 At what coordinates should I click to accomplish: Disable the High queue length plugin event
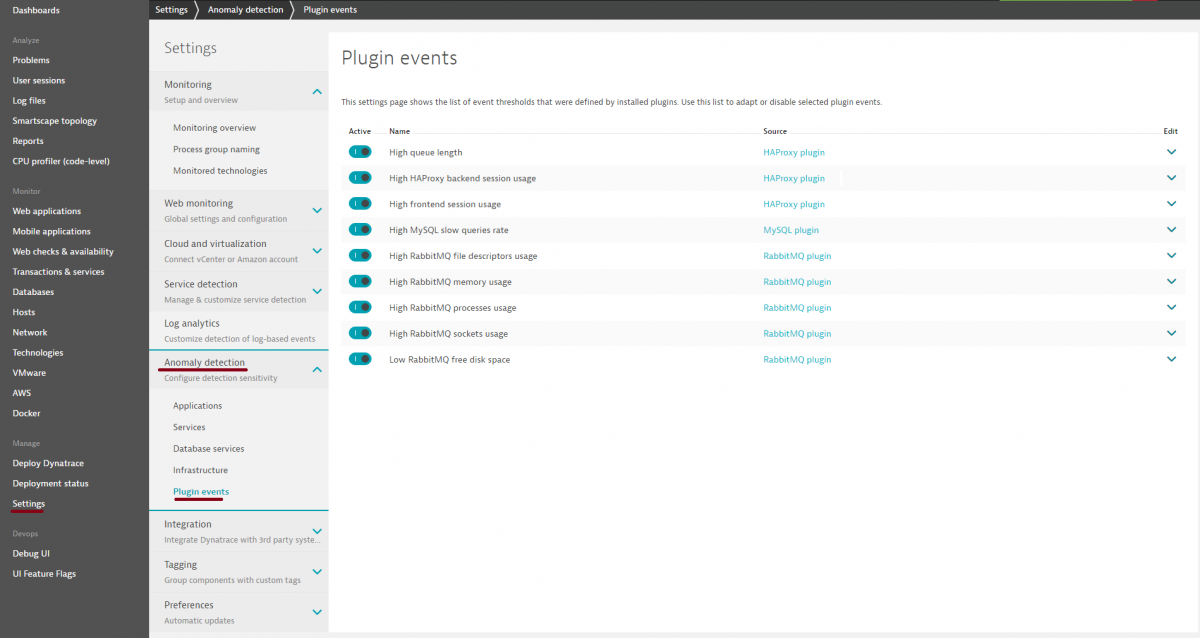click(360, 151)
